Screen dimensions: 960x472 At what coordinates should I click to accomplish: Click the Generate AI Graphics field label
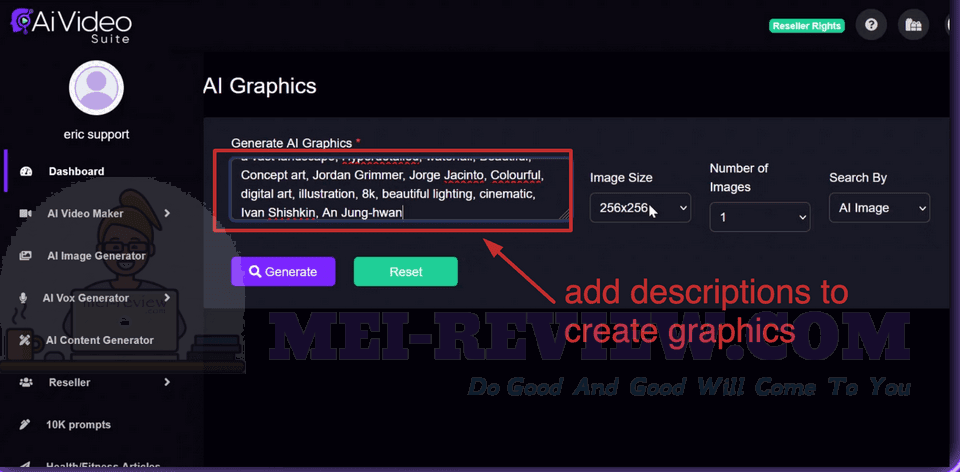291,143
